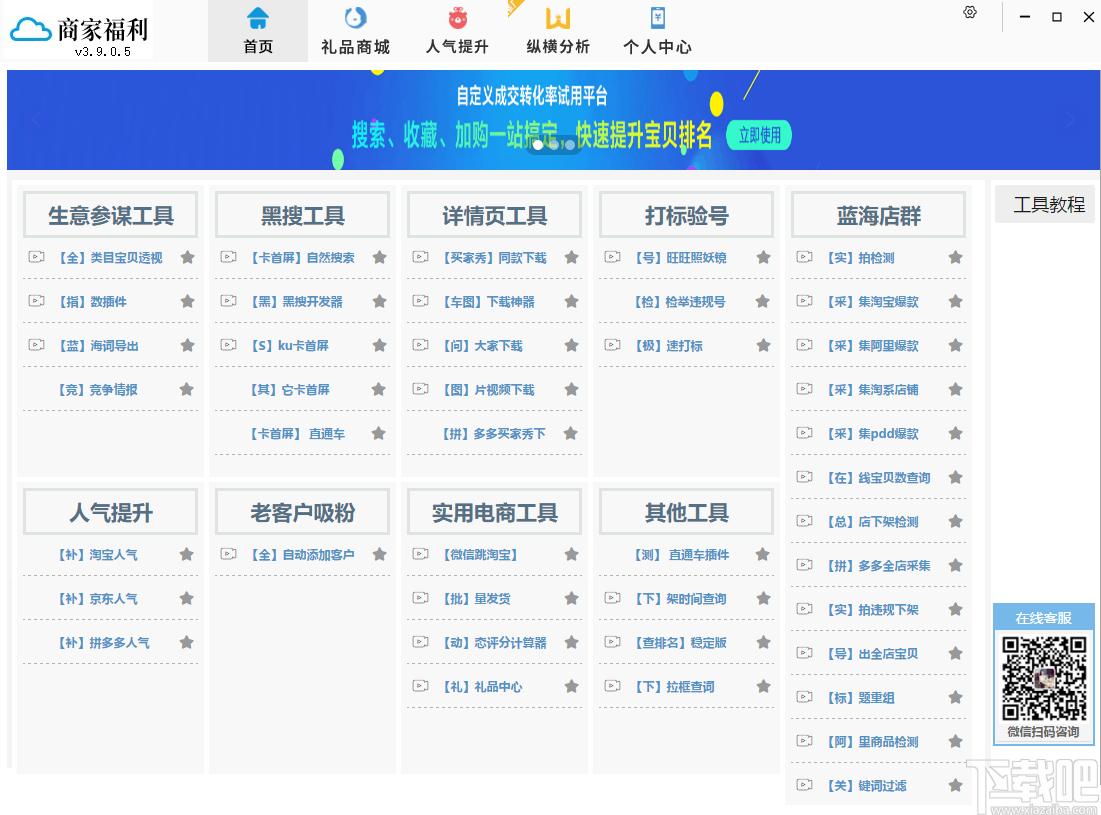
Task: Open 【拼】多多买家秀下 tool
Action: tap(494, 434)
